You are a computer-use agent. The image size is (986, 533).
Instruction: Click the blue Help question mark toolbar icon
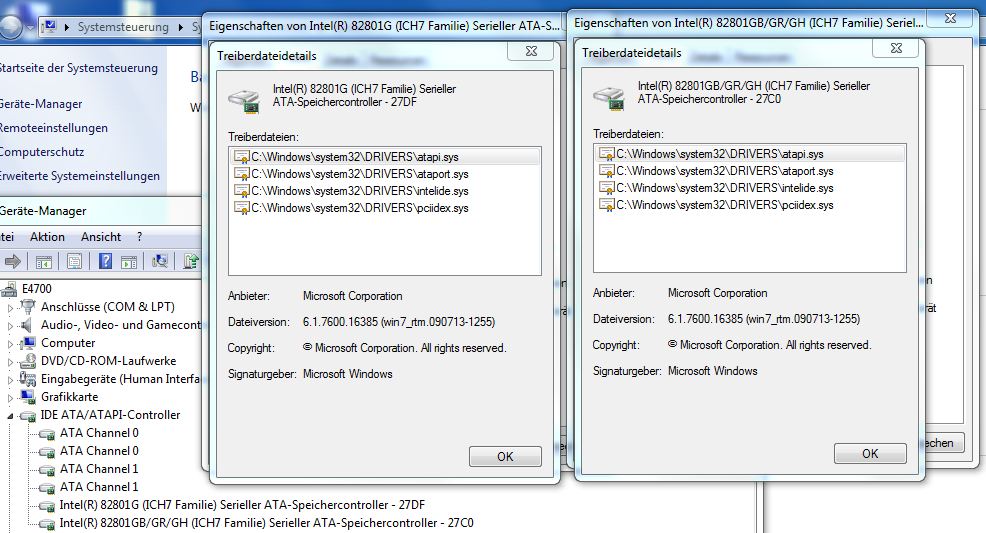click(105, 261)
